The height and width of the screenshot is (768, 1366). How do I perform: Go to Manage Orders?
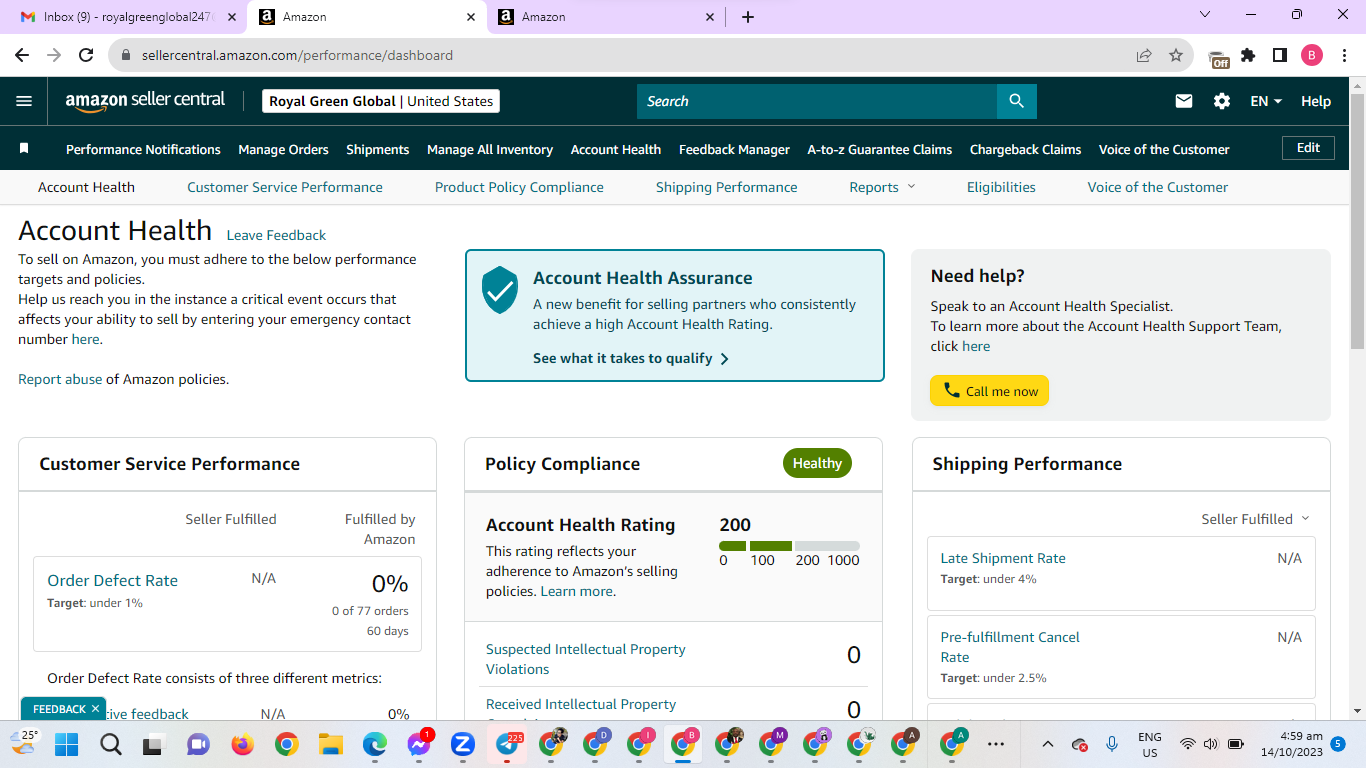[283, 149]
